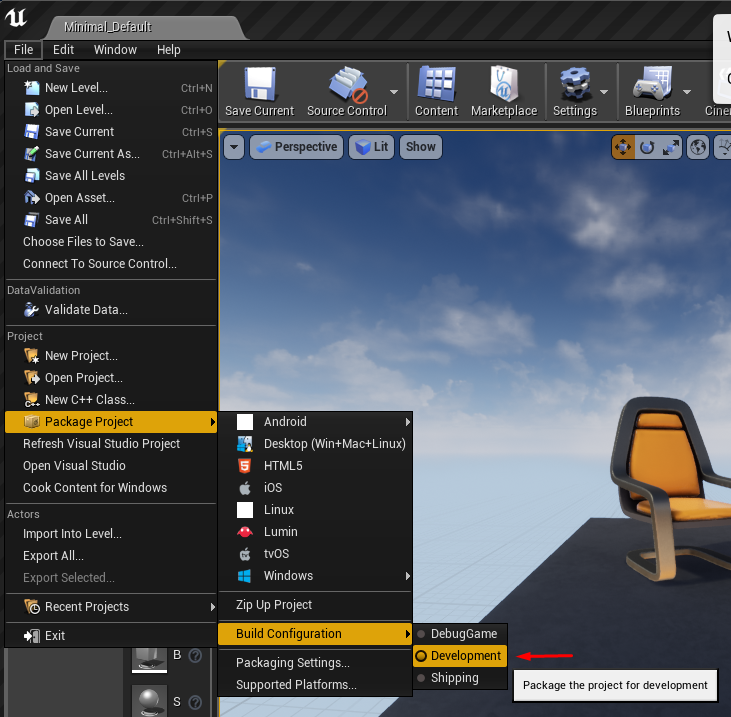Viewport: 731px width, 717px height.
Task: Choose Export All menu entry
Action: (111, 555)
